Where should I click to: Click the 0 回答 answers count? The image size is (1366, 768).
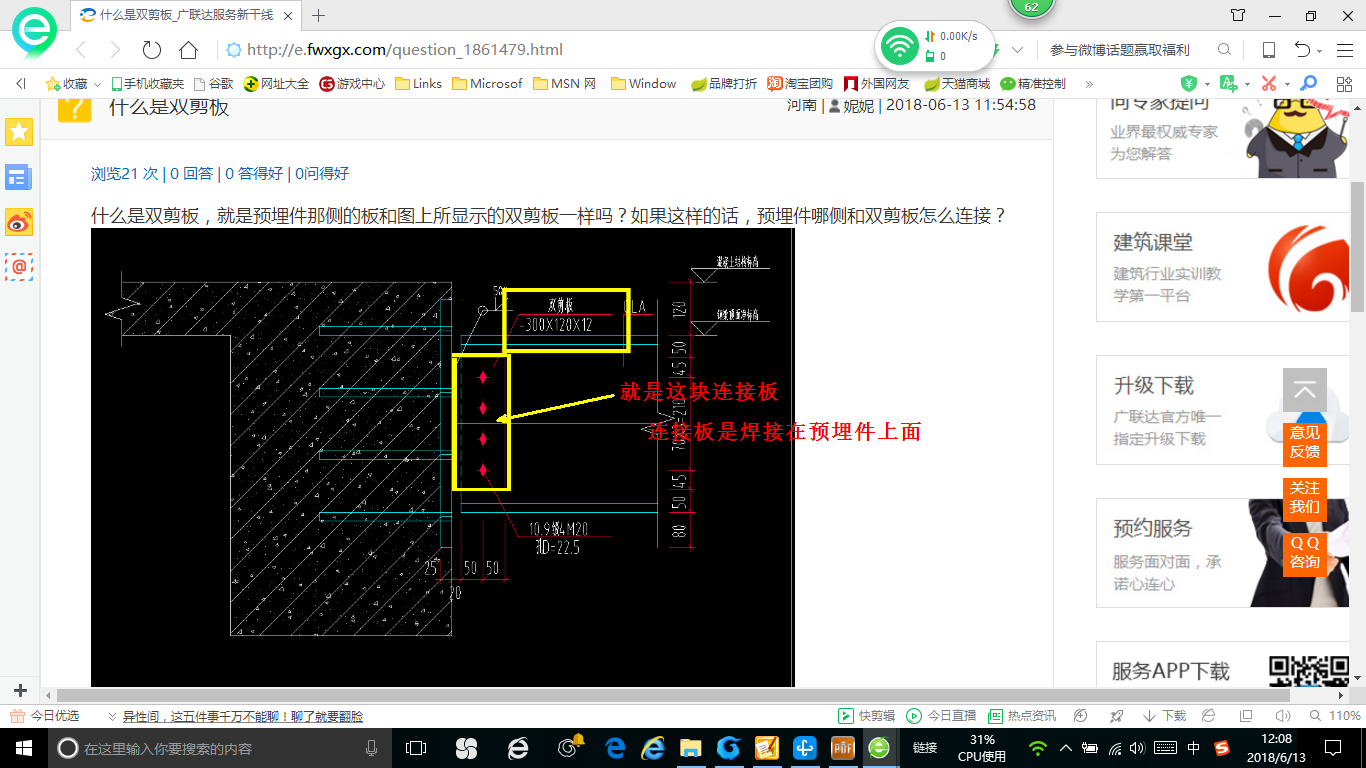click(191, 173)
